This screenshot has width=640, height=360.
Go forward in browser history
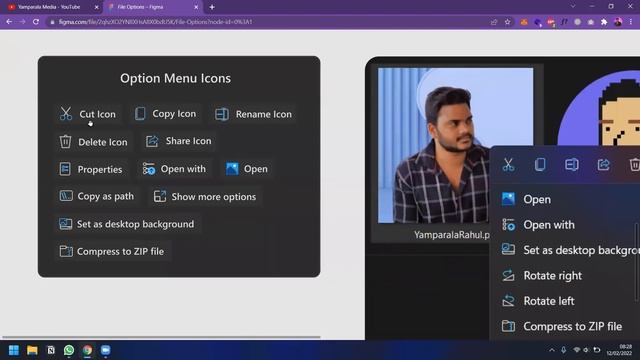[22, 22]
